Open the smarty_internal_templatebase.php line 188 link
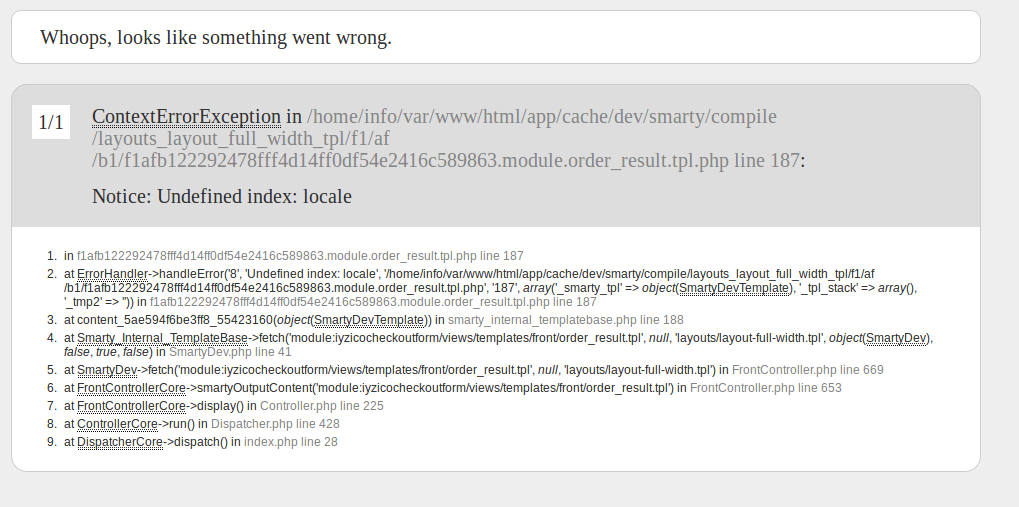Screen dimensions: 1019x507 (565, 320)
